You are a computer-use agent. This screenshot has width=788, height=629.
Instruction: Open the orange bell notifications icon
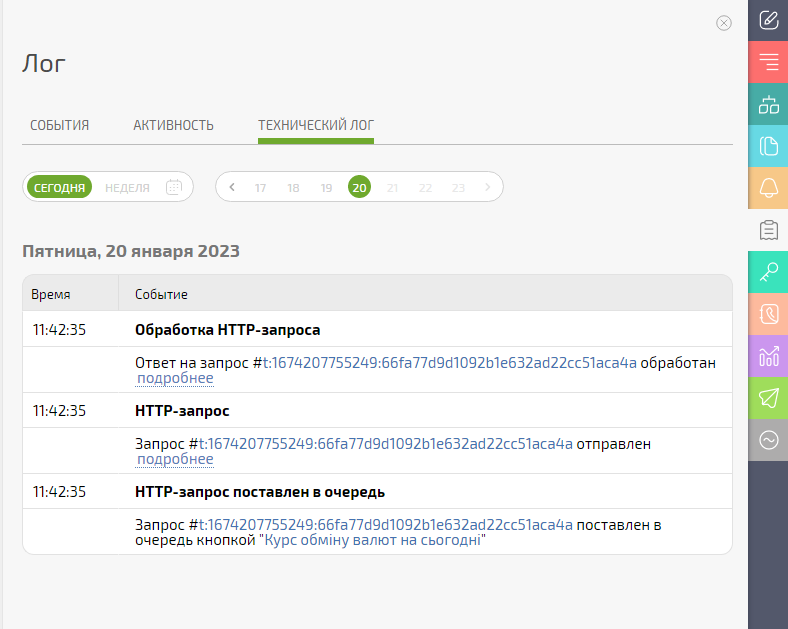[768, 188]
